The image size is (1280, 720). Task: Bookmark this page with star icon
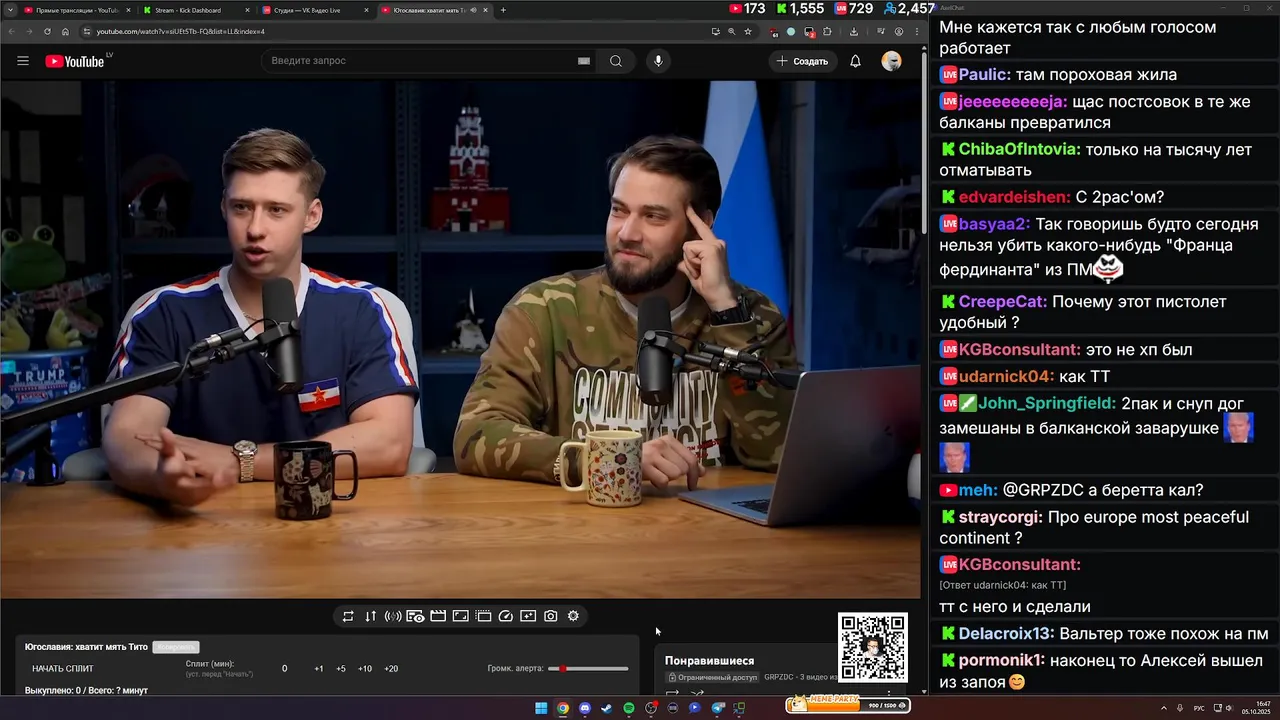tap(747, 31)
